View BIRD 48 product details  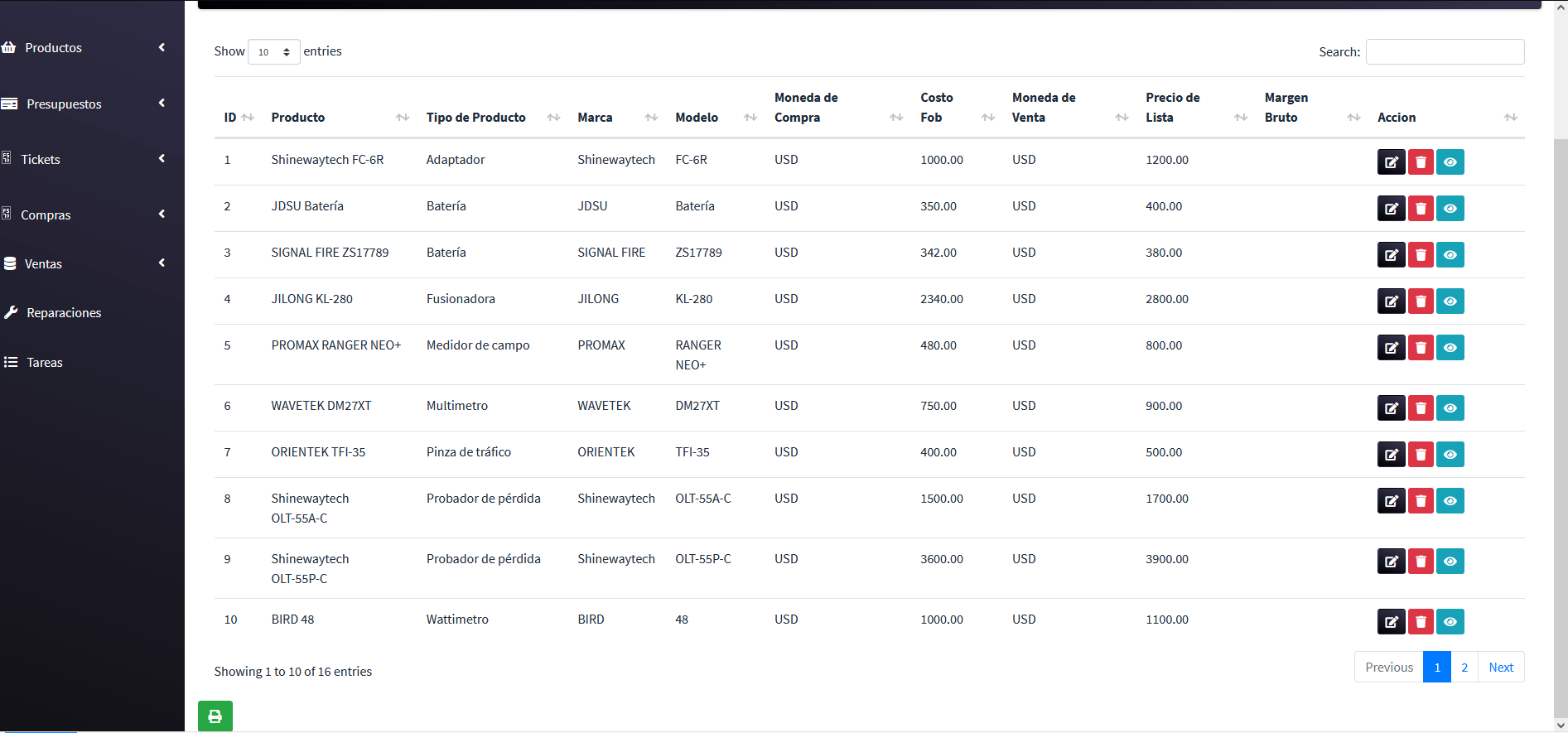1450,622
